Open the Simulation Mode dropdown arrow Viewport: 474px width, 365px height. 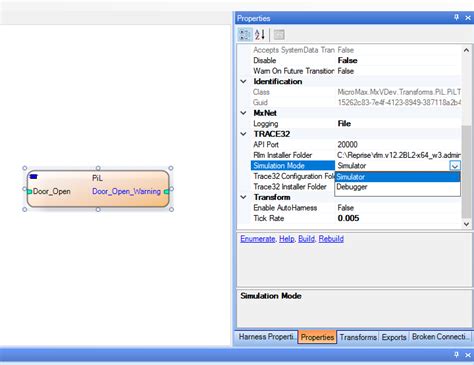coord(455,166)
